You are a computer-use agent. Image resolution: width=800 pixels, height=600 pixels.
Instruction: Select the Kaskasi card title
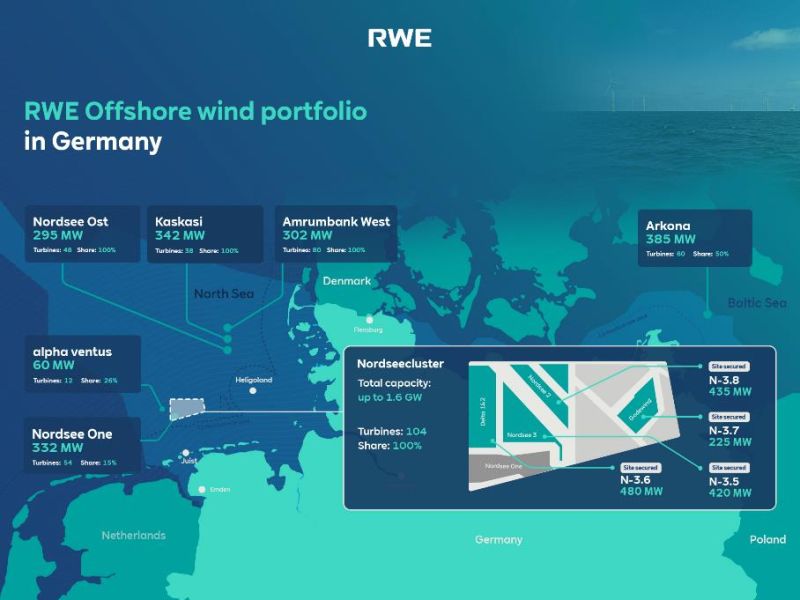pos(179,221)
